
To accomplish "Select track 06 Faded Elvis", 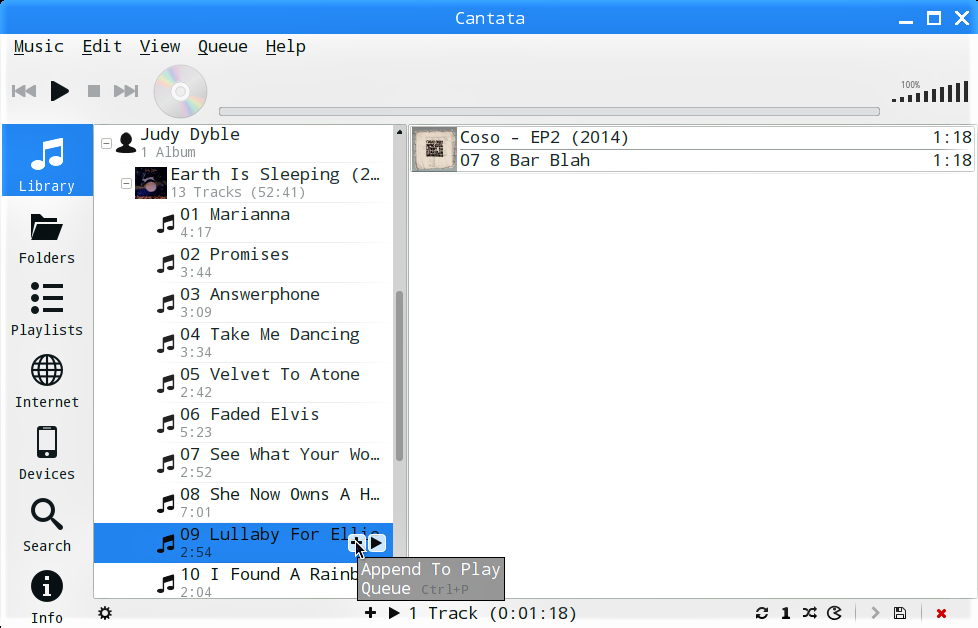I will click(x=243, y=422).
